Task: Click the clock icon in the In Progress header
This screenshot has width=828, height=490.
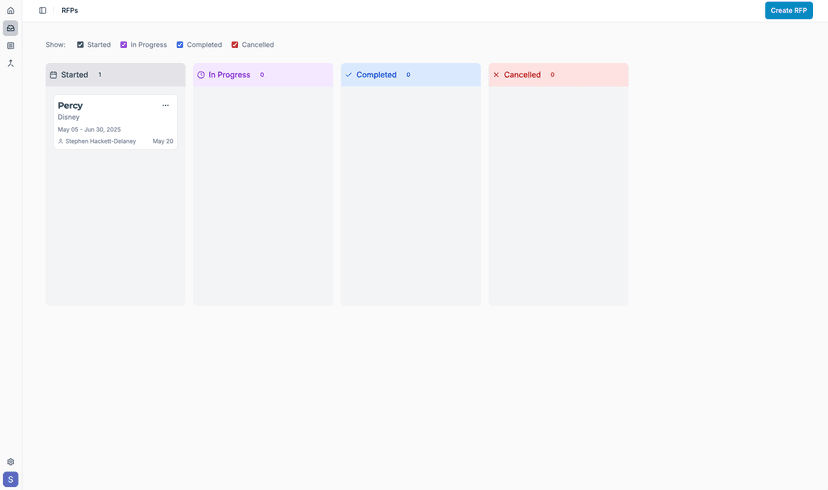Action: [201, 75]
